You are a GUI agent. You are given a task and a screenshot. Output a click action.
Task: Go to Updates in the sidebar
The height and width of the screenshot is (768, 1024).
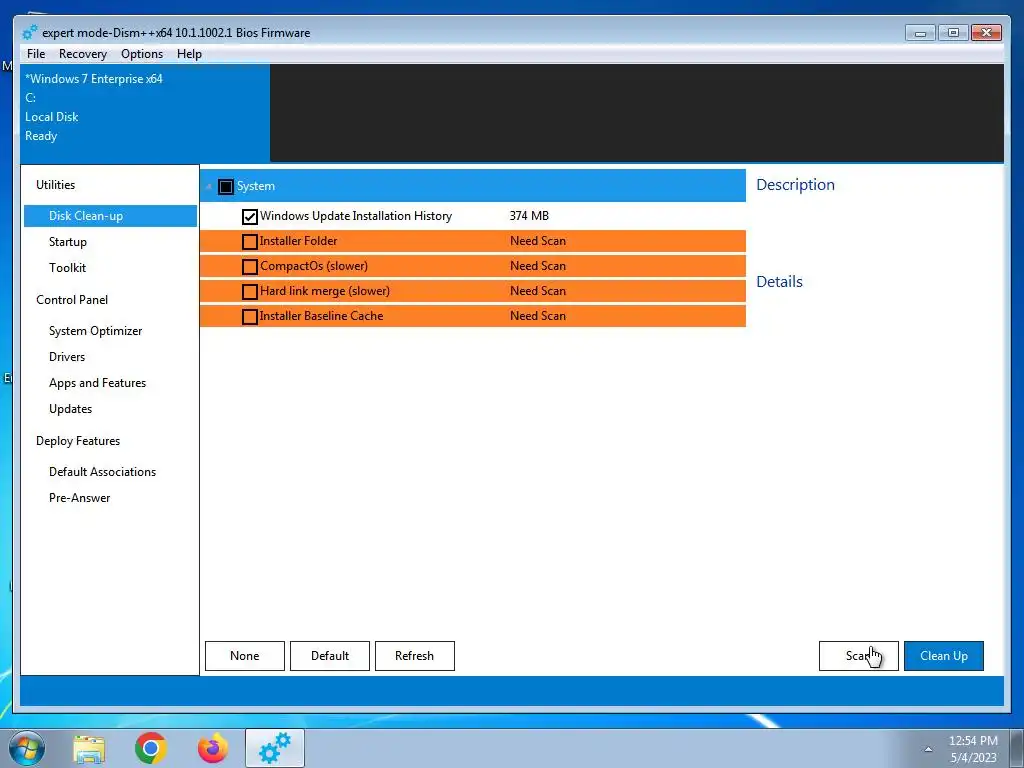pyautogui.click(x=71, y=409)
